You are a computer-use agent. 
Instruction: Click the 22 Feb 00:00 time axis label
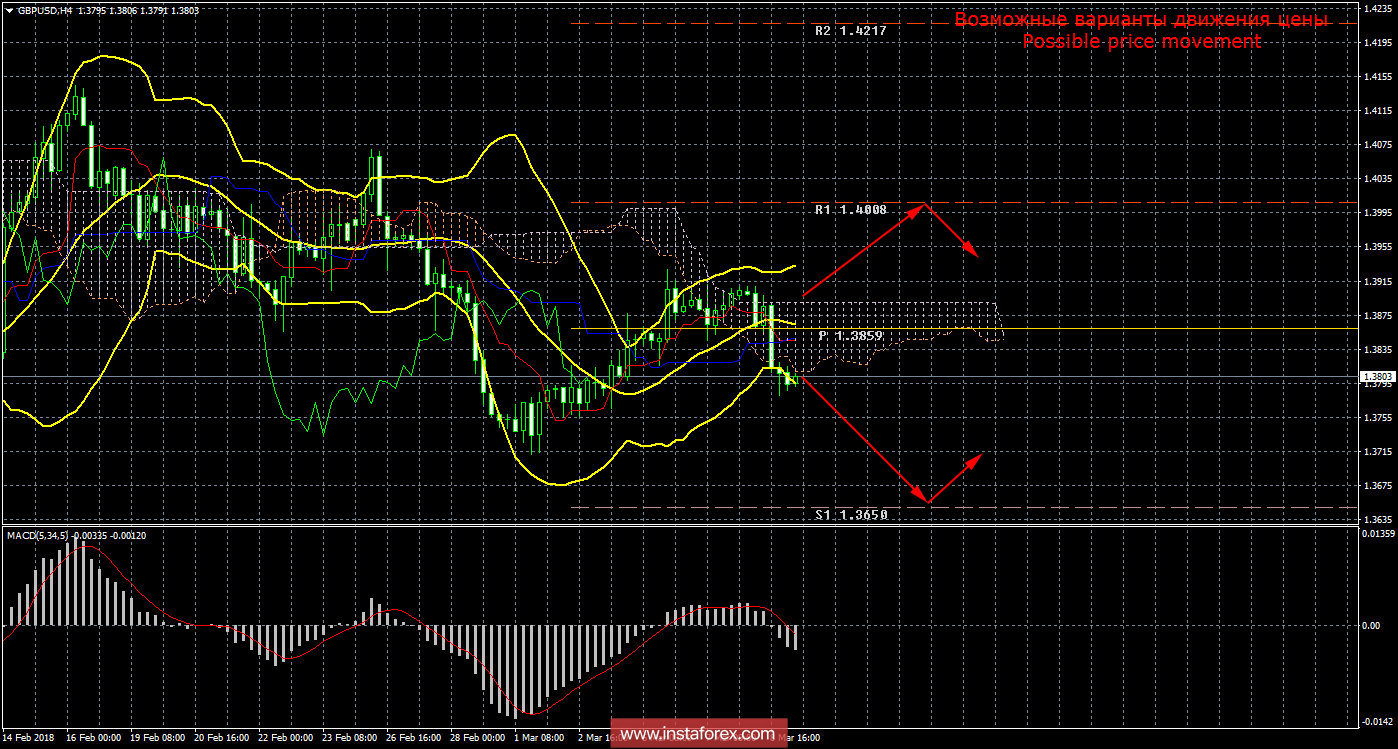287,738
